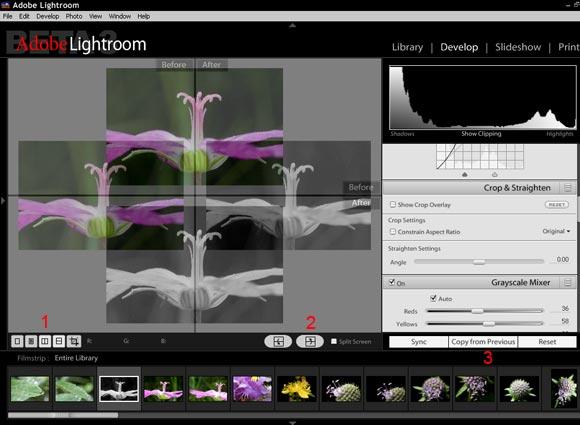Toggle Constrain Aspect Ratio checkbox
This screenshot has width=580, height=425.
click(393, 232)
